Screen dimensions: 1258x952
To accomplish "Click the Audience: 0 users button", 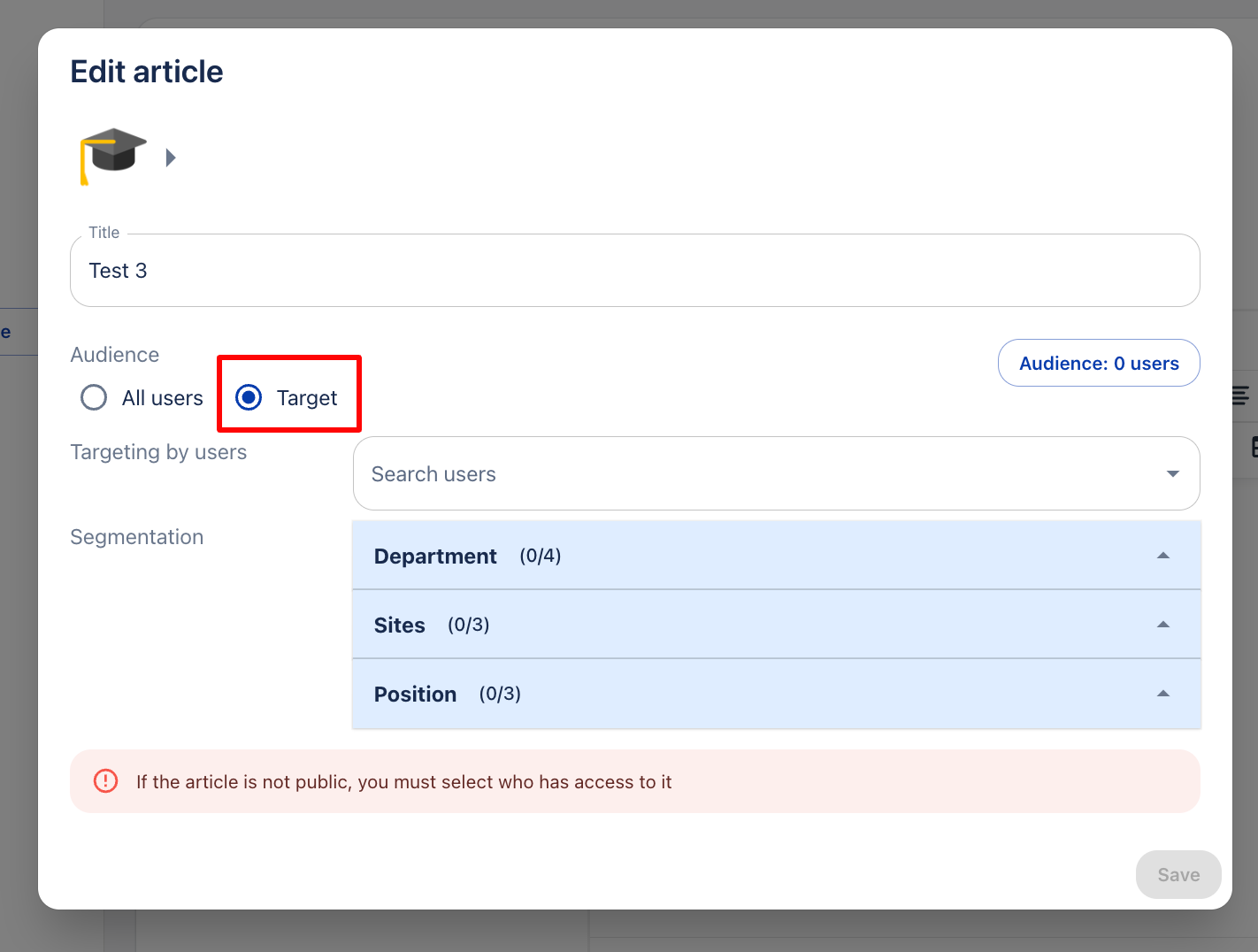I will tap(1099, 364).
